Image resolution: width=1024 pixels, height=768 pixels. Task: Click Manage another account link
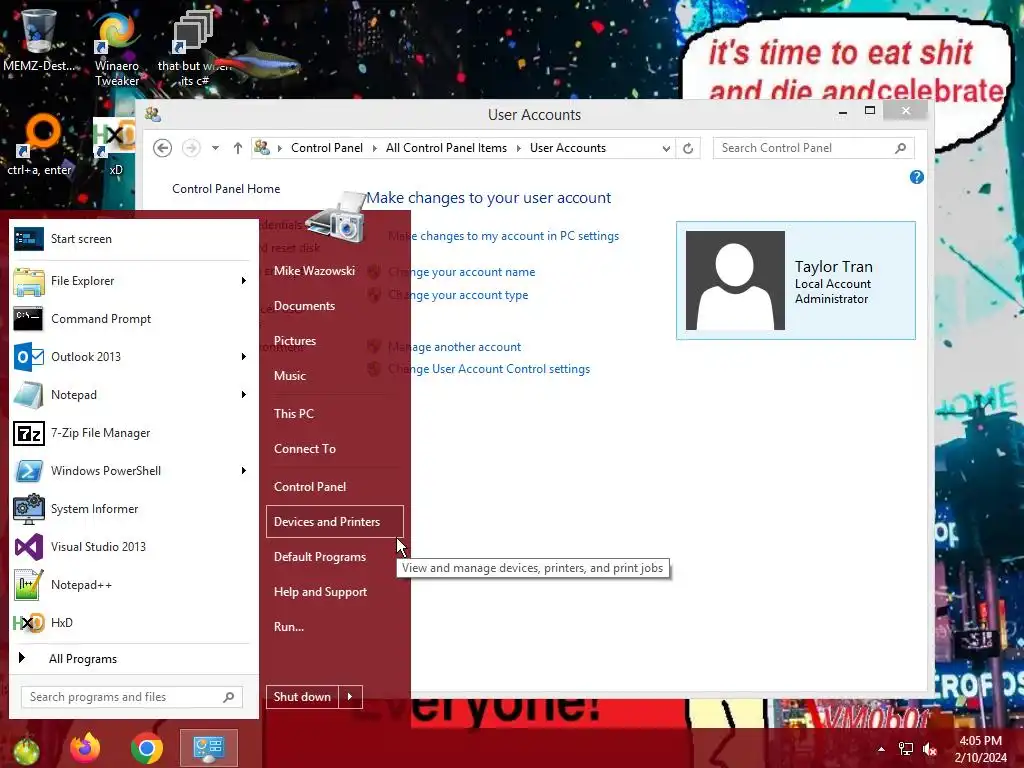[455, 347]
